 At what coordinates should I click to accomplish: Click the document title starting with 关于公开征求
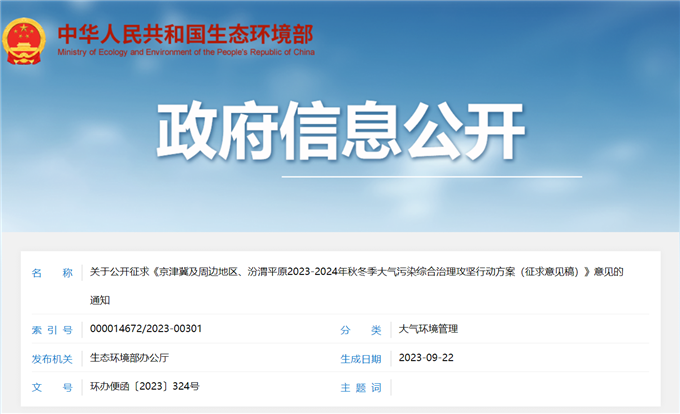(356, 272)
